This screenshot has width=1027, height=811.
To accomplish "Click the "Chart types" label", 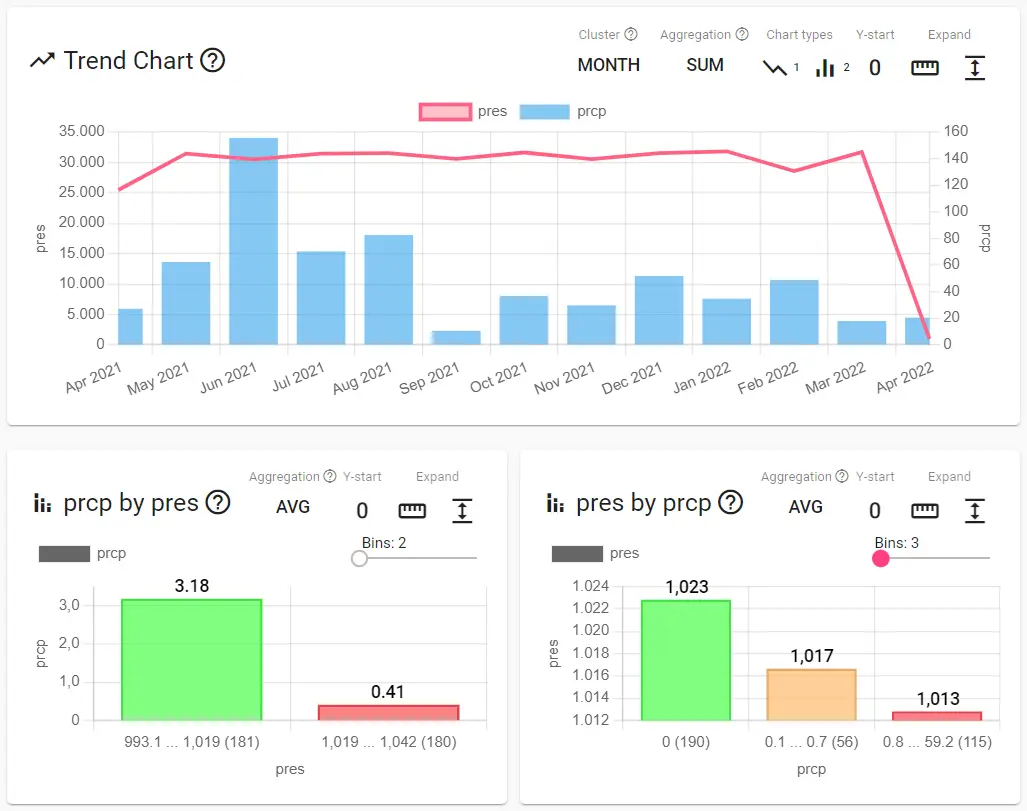I will pos(799,35).
